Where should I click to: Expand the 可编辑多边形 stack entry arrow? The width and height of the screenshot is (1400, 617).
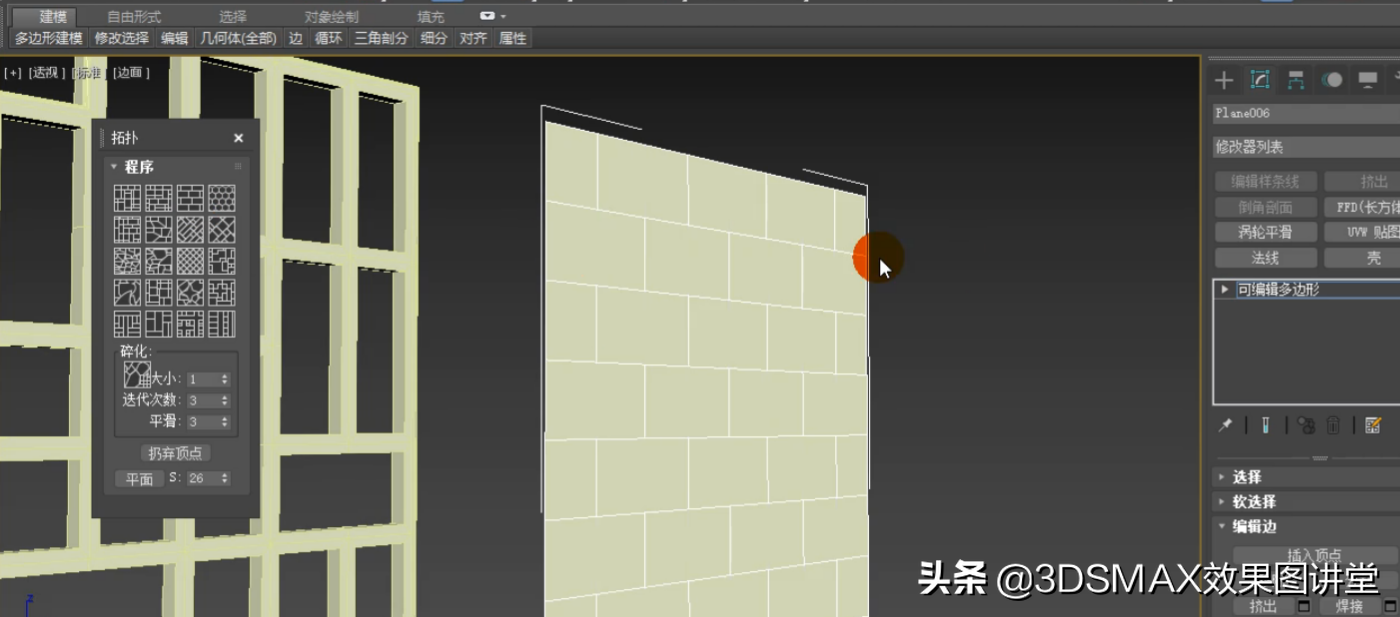[x=1225, y=289]
